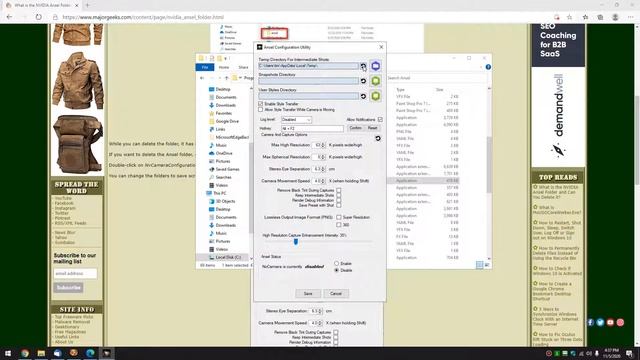The width and height of the screenshot is (640, 360).
Task: Browse for the User Styles Directory folder
Action: [x=376, y=96]
